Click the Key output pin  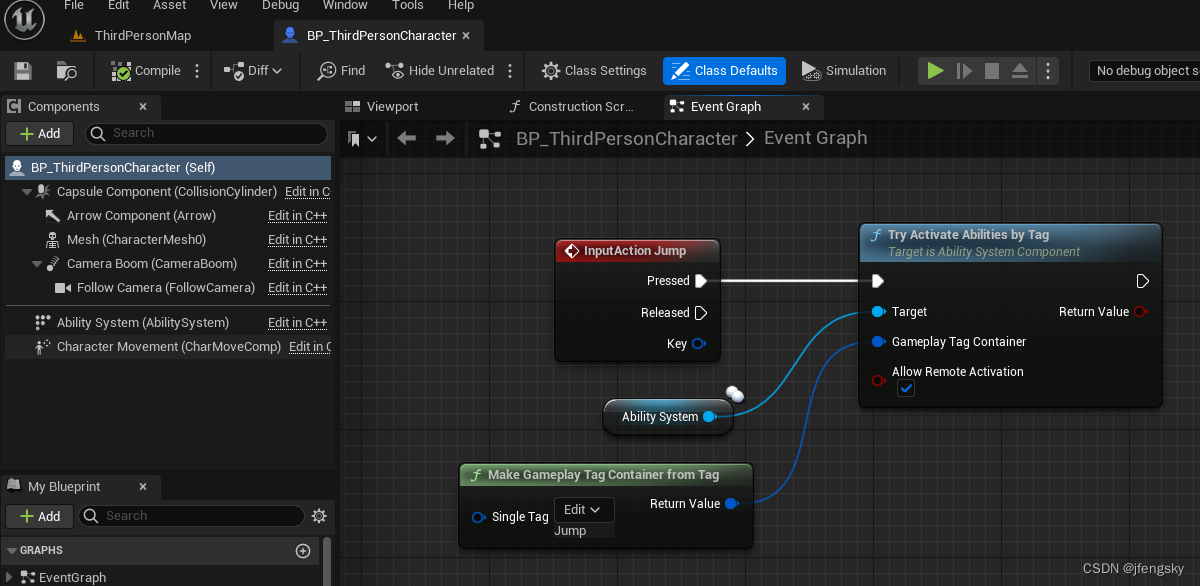coord(699,344)
